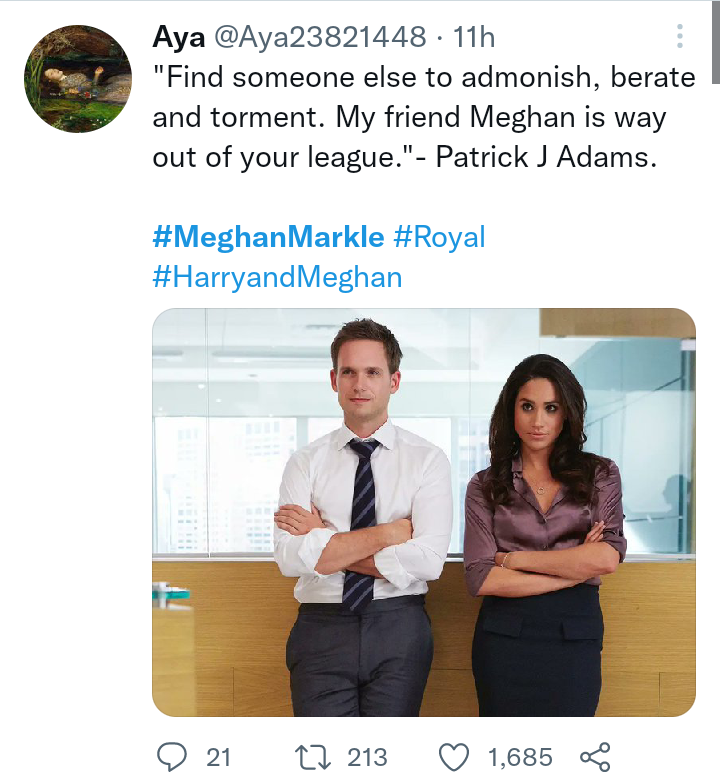Click the like count 1,685
Viewport: 720px width, 784px height.
pos(520,757)
